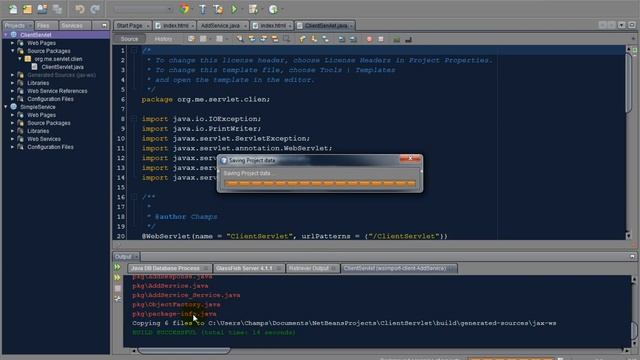Collapse the ClientServlet project node
The image size is (640, 360).
tap(6, 35)
